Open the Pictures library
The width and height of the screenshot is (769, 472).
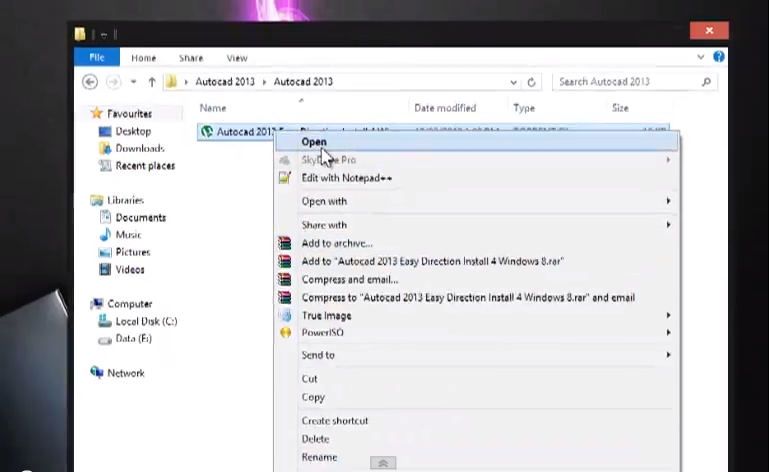133,252
